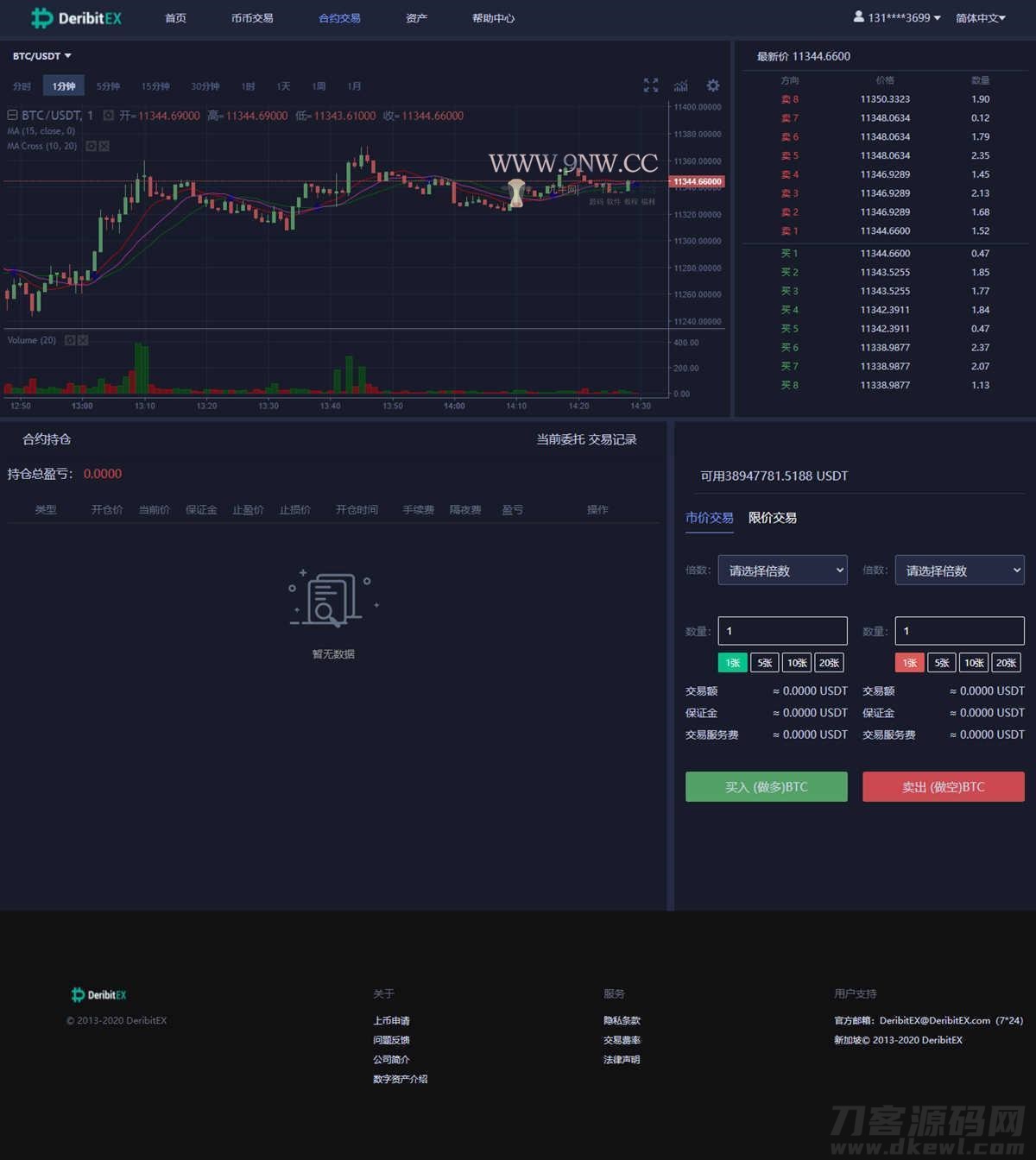Open the Volume indicator settings icon
The width and height of the screenshot is (1036, 1160).
[70, 341]
